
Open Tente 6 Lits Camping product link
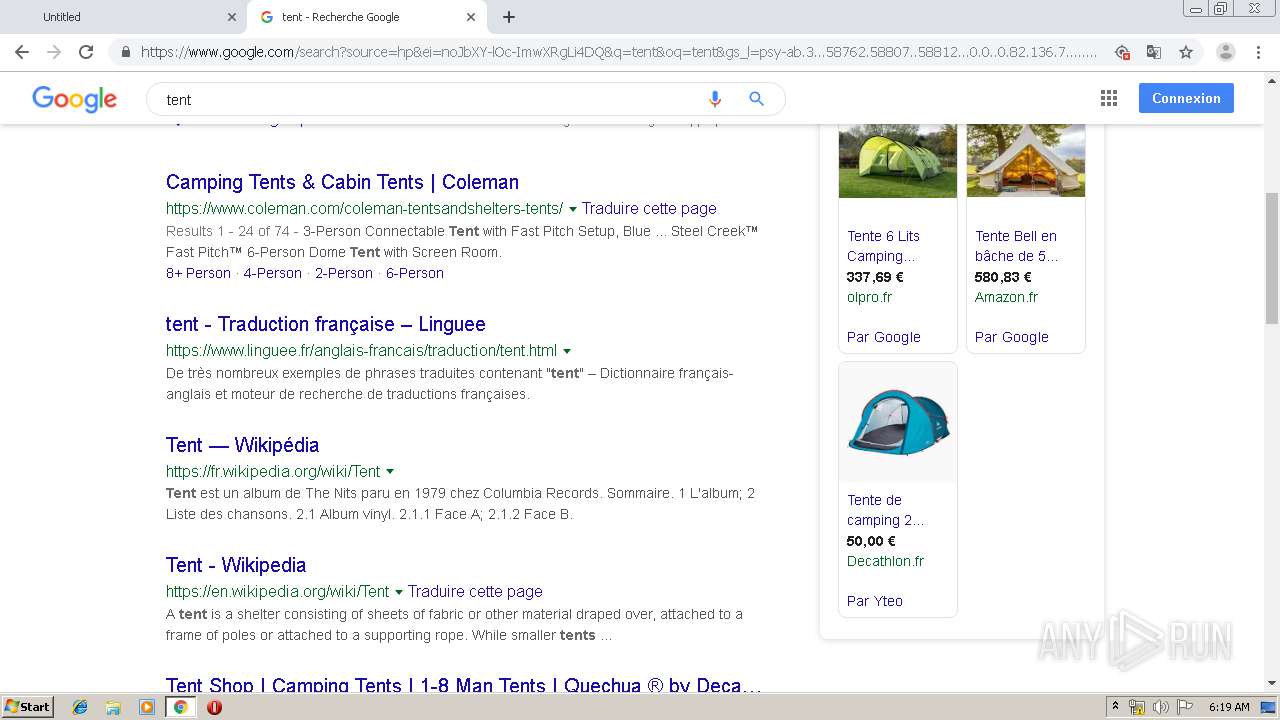883,246
